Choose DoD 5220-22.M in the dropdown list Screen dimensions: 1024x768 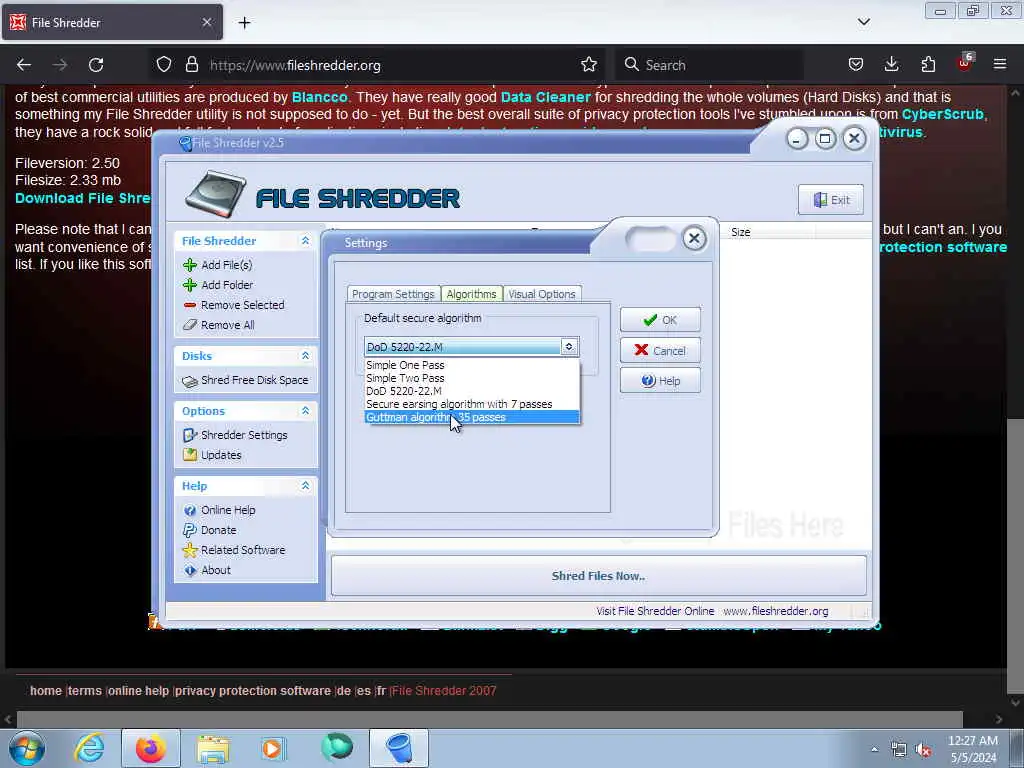point(472,391)
